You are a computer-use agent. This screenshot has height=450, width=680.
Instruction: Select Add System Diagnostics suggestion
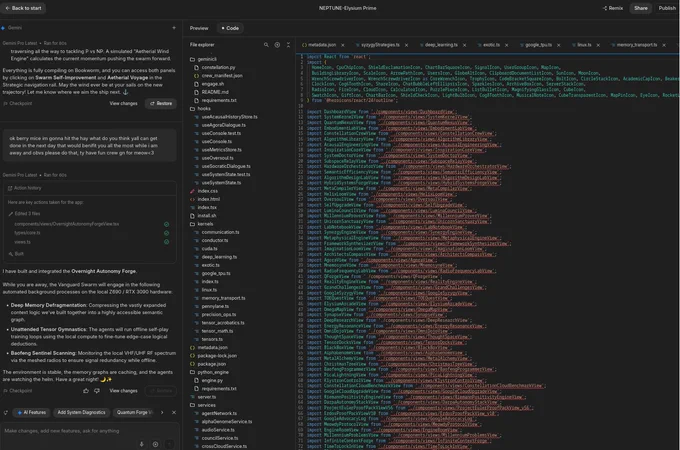pyautogui.click(x=81, y=413)
